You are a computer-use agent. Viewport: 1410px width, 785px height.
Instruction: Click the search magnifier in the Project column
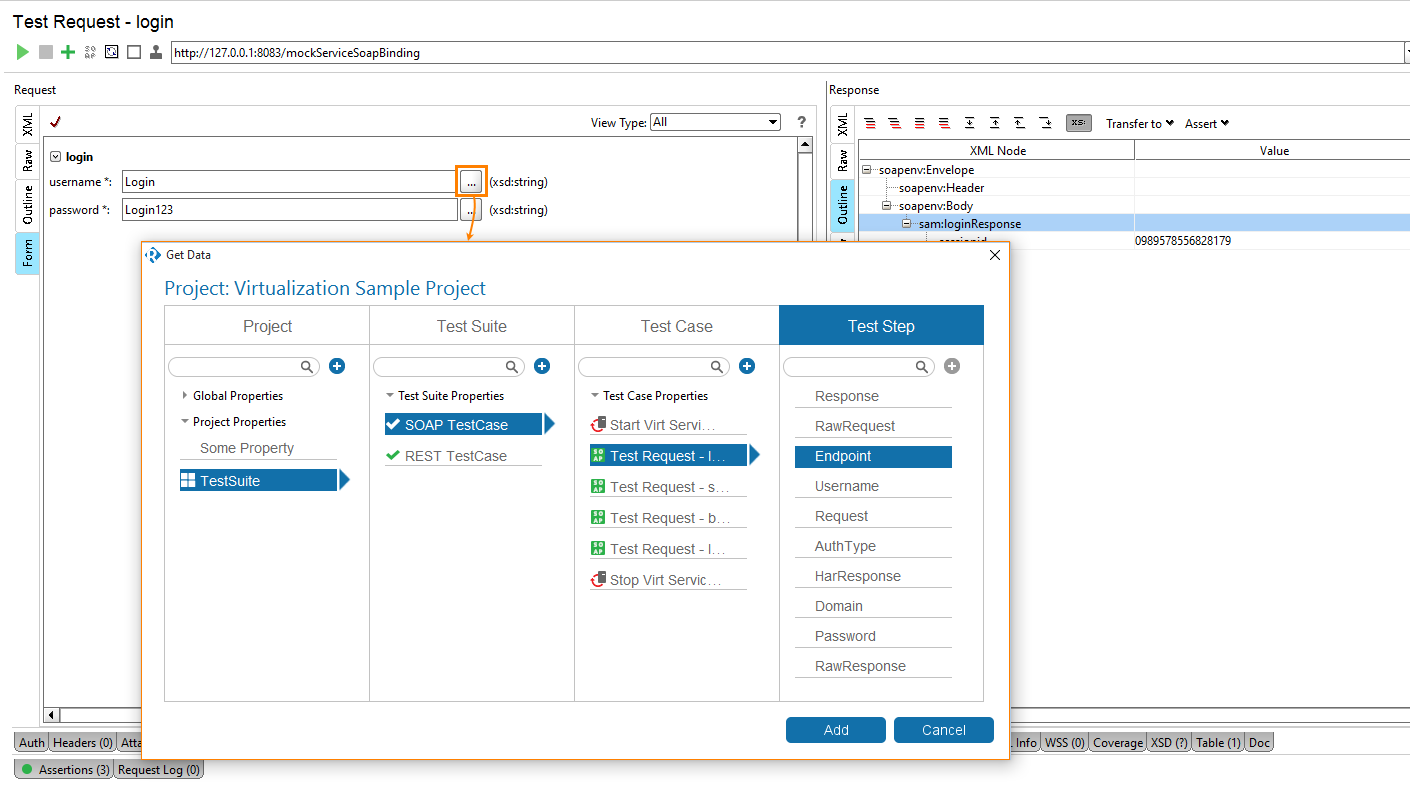[307, 366]
